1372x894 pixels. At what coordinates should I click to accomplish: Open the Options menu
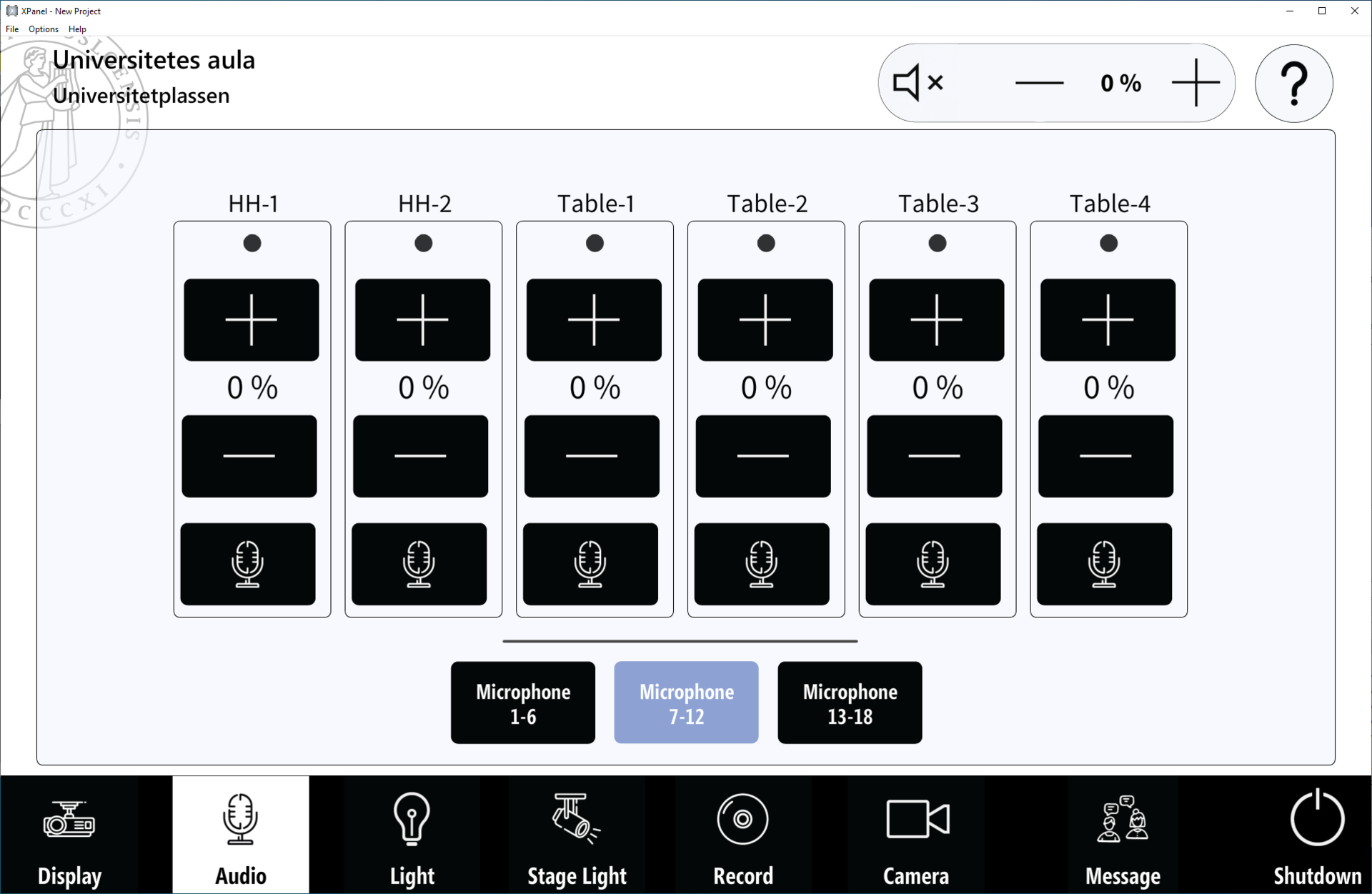point(44,29)
